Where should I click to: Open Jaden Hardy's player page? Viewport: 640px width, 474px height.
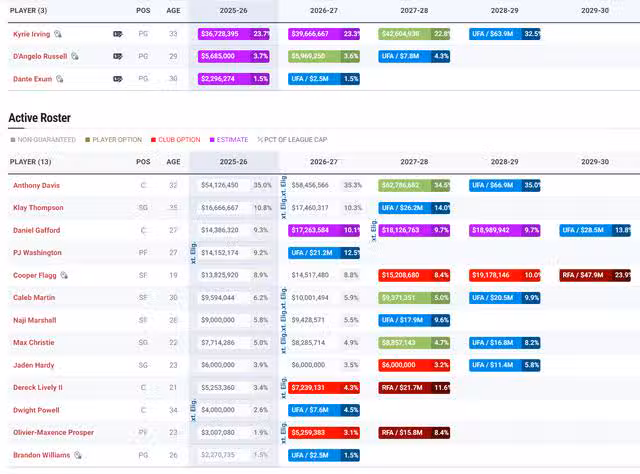[x=33, y=365]
